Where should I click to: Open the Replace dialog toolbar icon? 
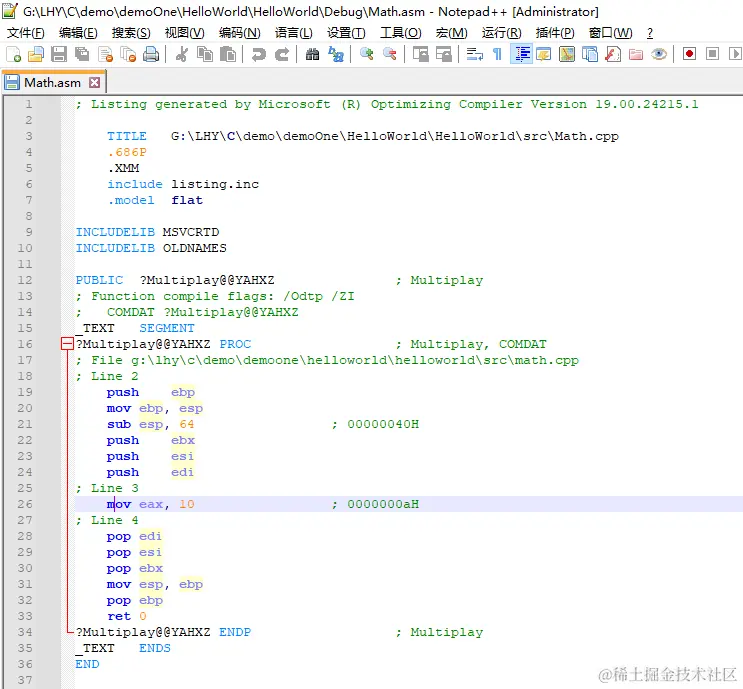335,54
